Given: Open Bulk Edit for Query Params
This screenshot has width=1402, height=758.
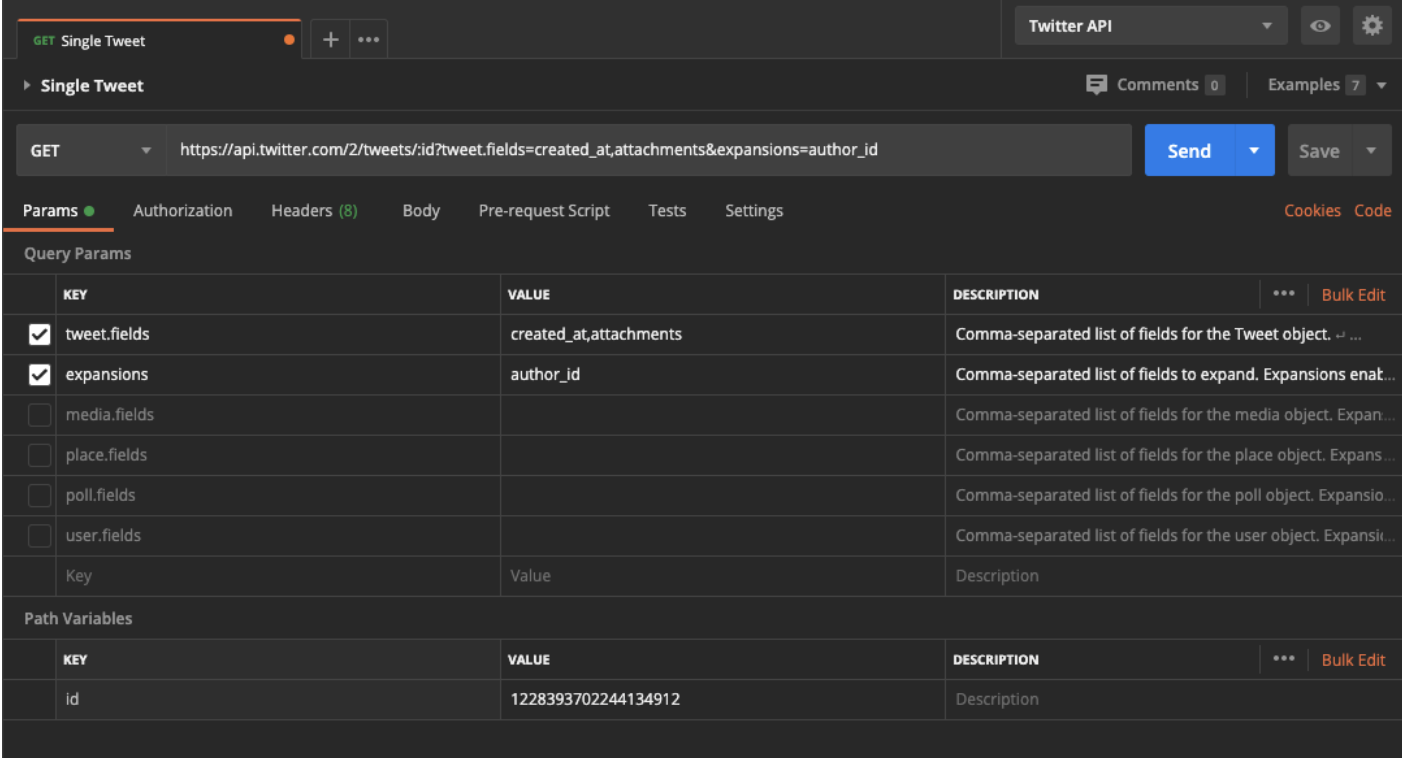Looking at the screenshot, I should [1353, 293].
